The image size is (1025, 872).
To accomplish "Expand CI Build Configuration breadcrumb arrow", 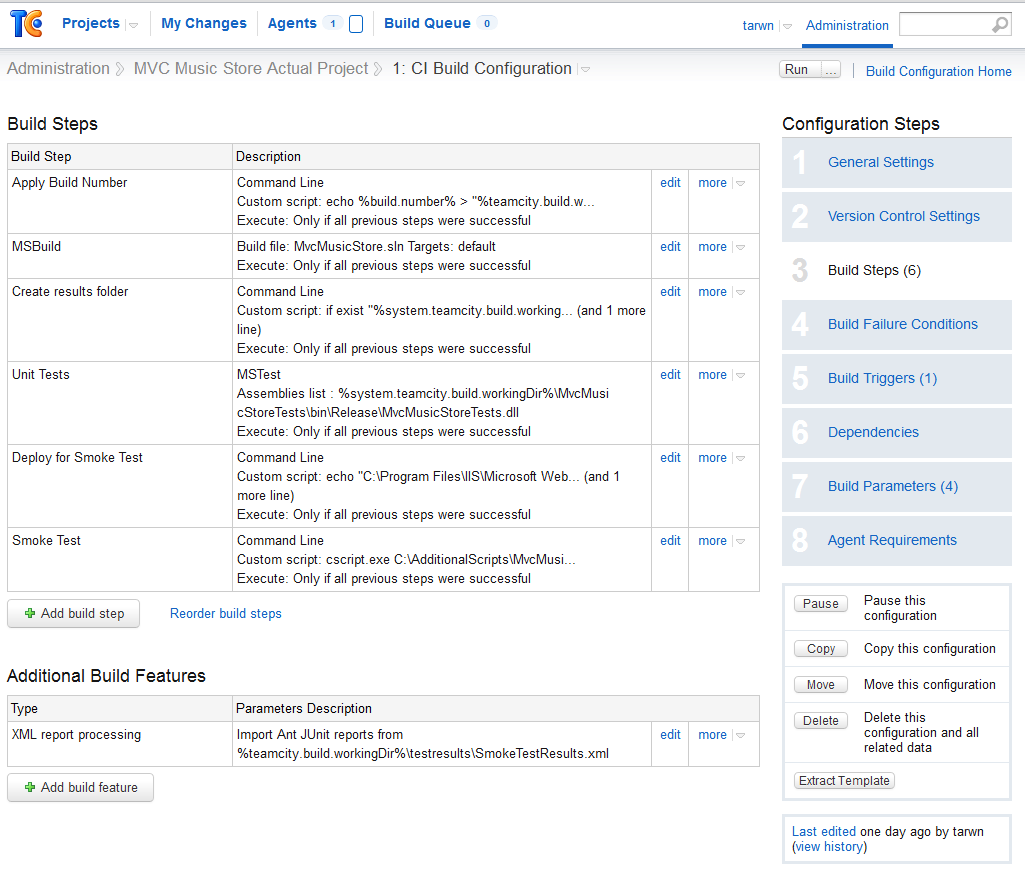I will (x=585, y=69).
